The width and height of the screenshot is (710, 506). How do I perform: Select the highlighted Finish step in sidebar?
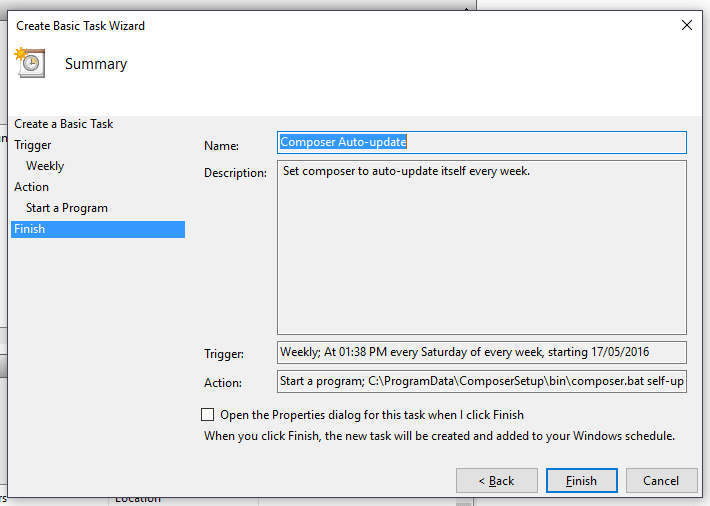(98, 229)
